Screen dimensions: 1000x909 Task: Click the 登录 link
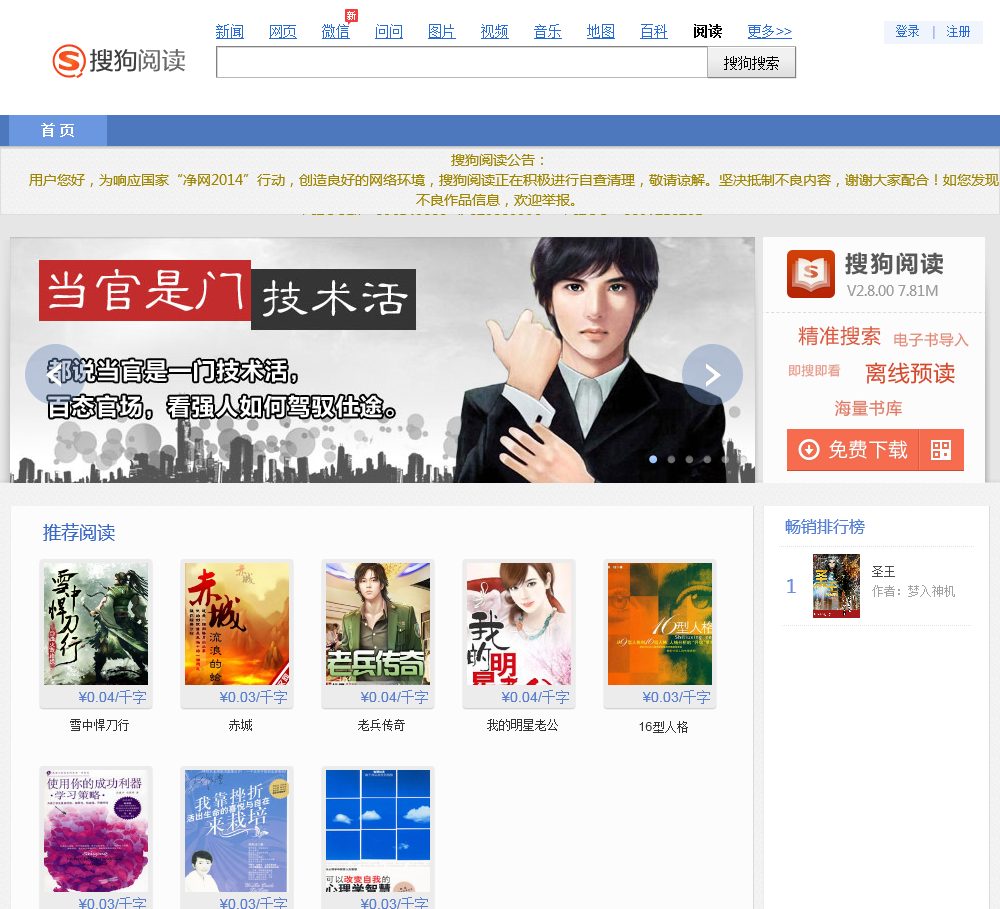[x=907, y=32]
